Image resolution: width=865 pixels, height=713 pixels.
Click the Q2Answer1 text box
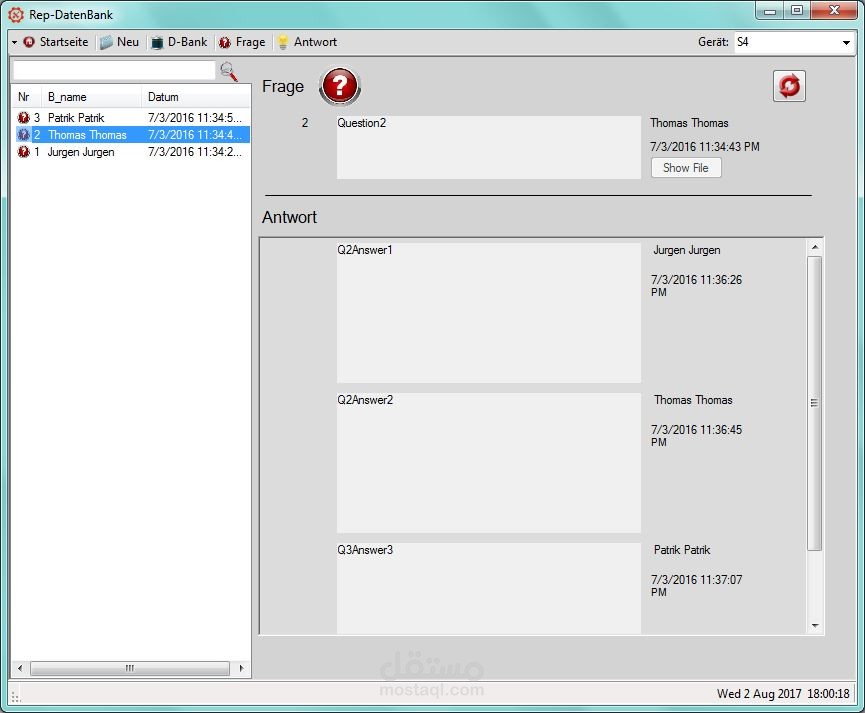pos(489,313)
